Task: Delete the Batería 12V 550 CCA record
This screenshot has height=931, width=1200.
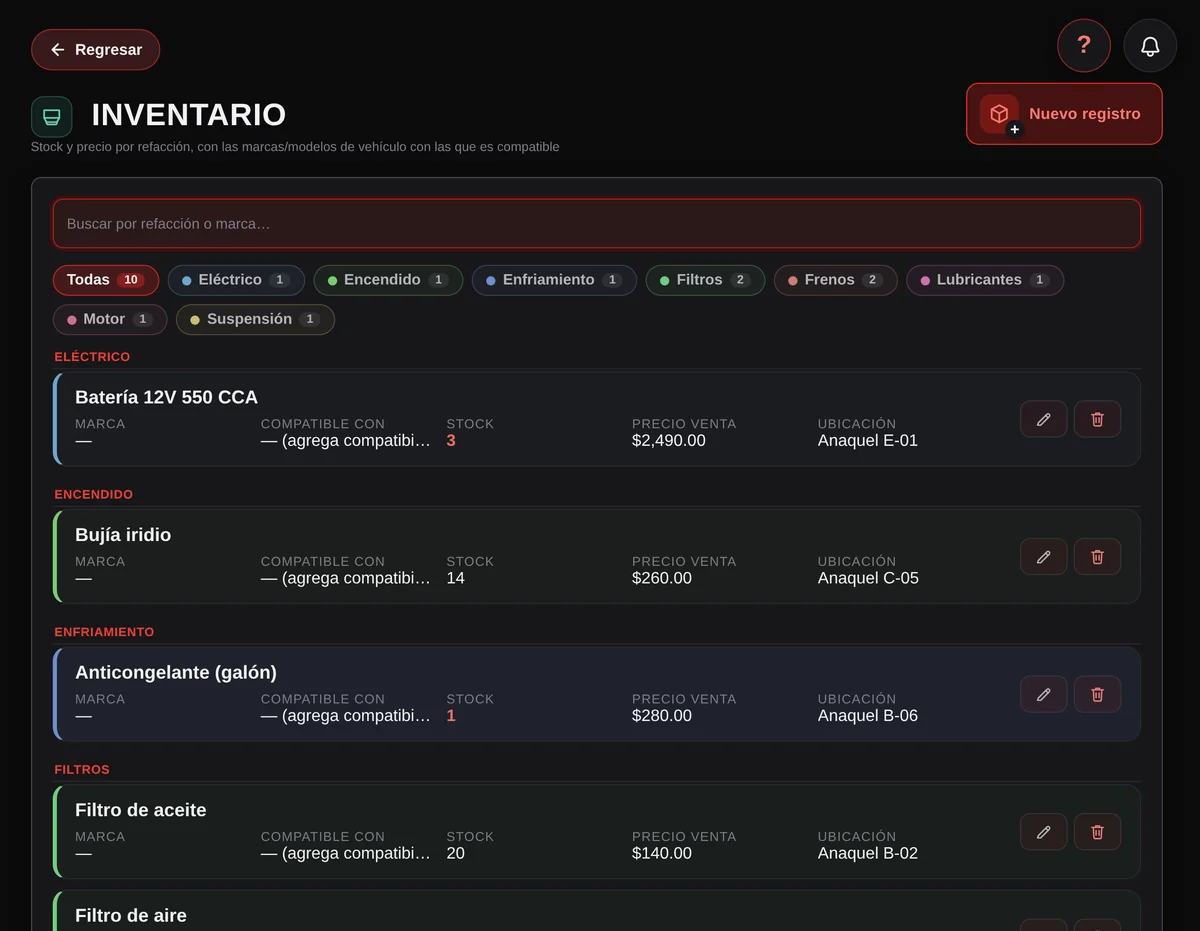Action: click(x=1097, y=419)
